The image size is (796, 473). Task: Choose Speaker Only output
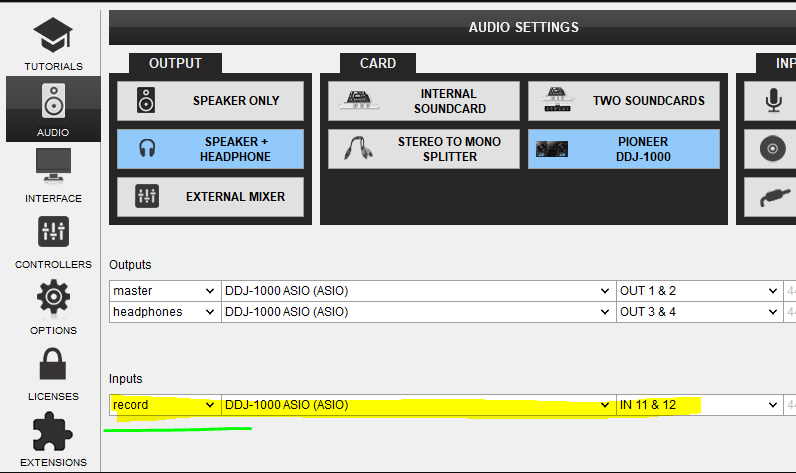coord(211,101)
